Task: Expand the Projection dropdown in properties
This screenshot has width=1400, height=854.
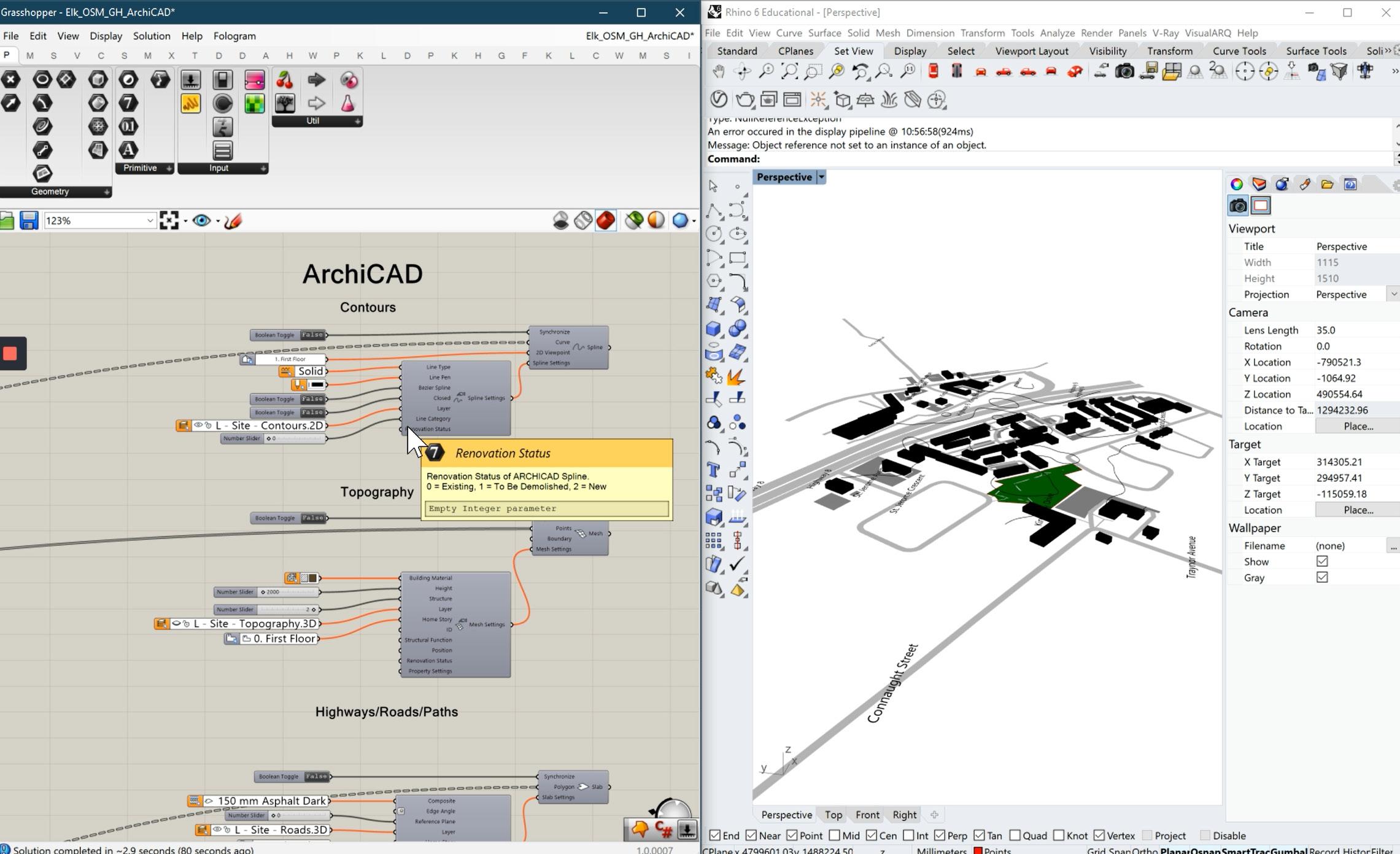Action: (1393, 295)
